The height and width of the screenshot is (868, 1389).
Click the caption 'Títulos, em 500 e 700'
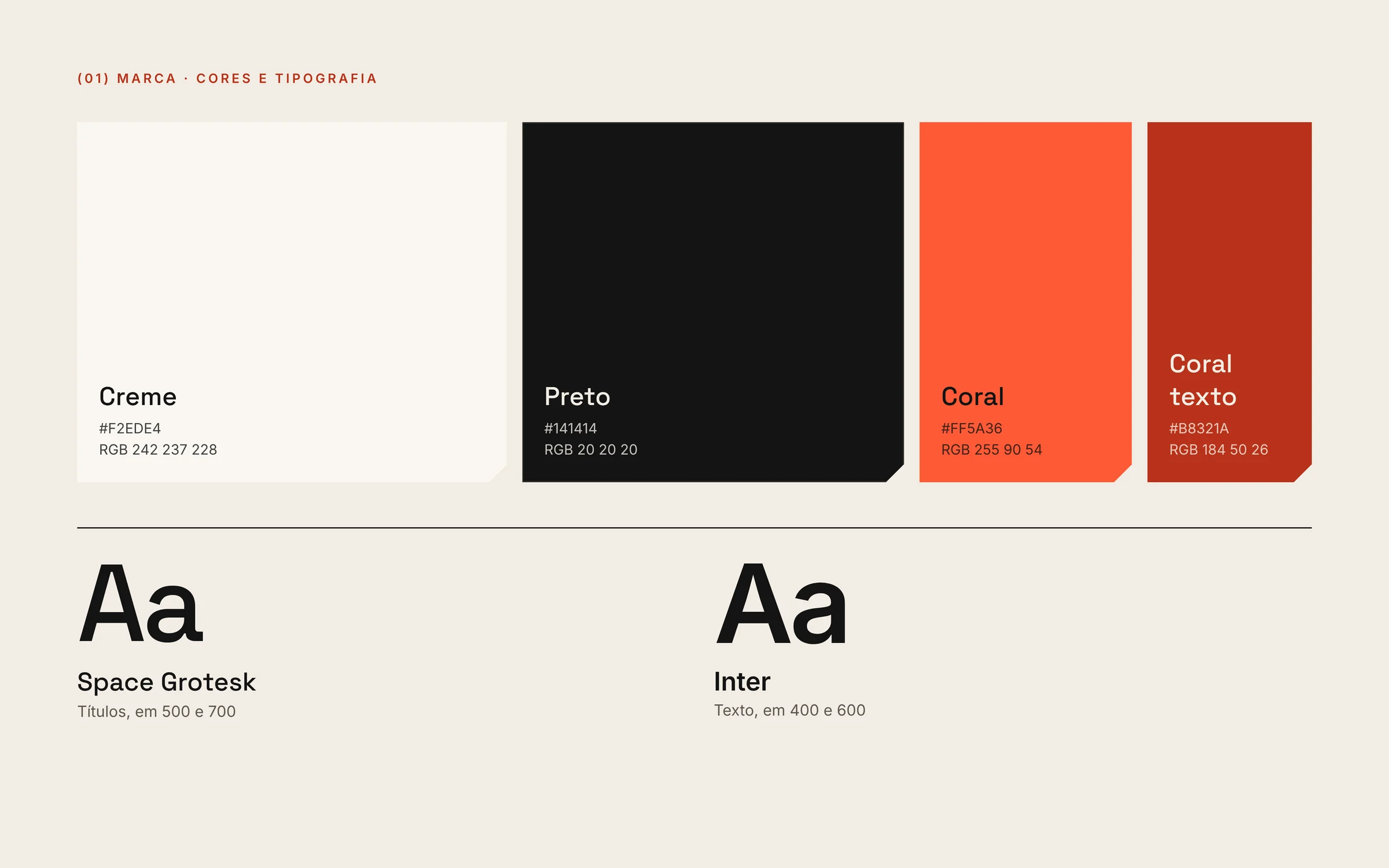point(156,711)
